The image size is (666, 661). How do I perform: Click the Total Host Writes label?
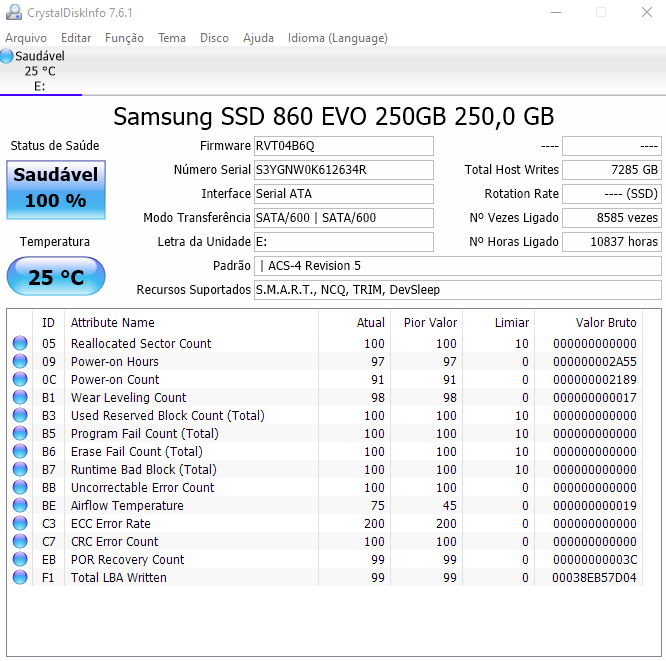point(512,170)
